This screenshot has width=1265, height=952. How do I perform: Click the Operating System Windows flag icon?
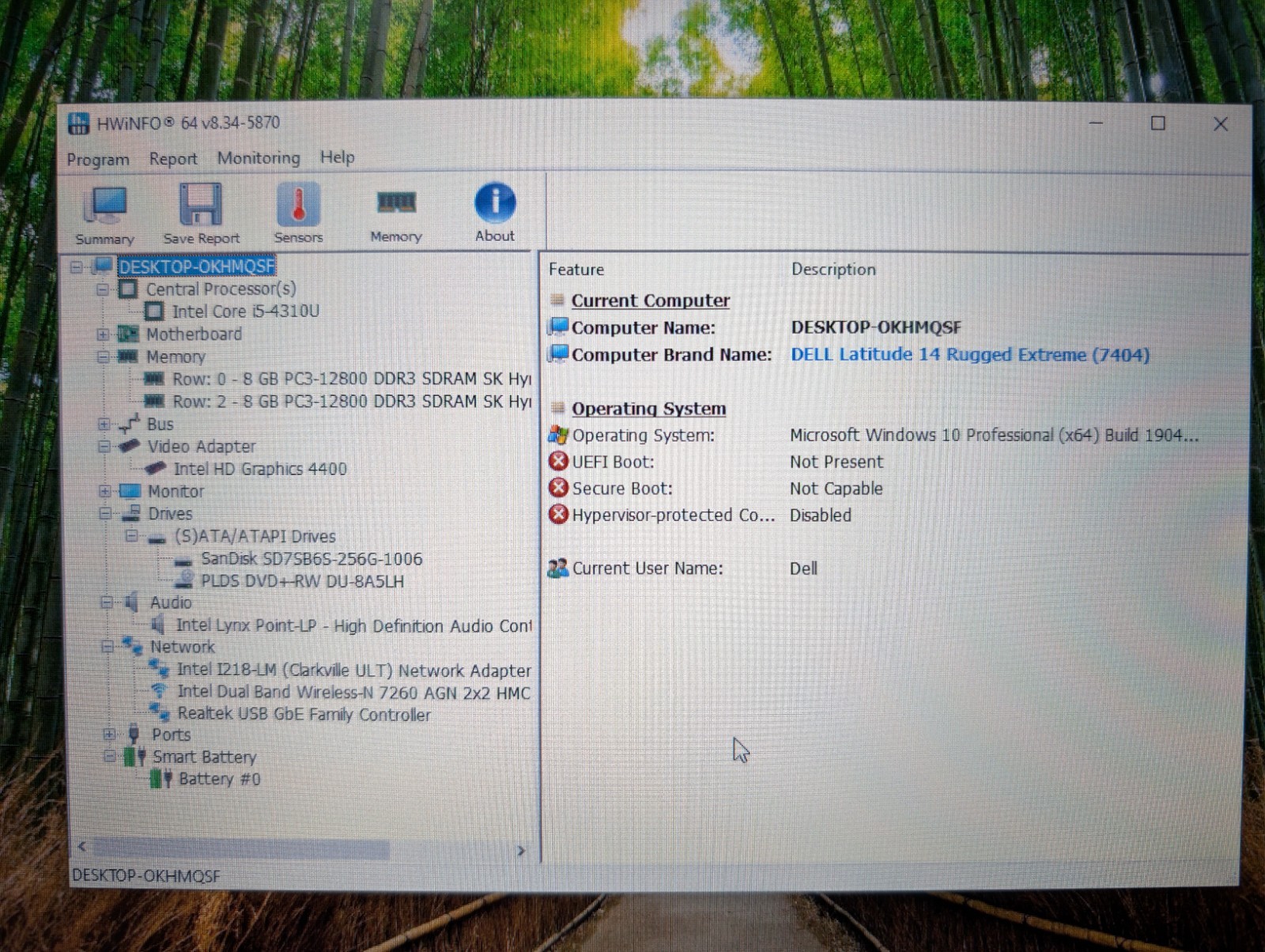coord(558,435)
